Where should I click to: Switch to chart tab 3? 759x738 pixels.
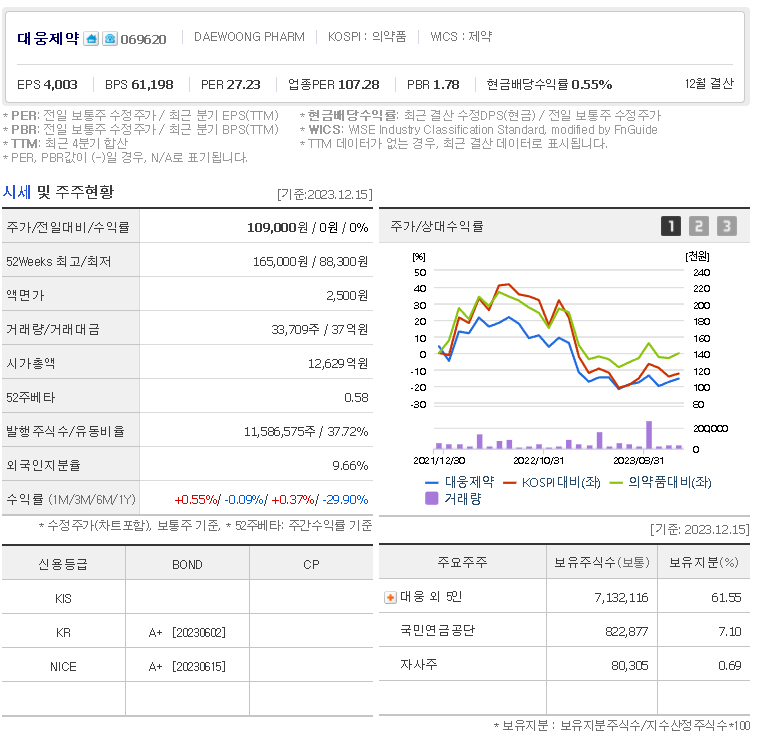coord(727,226)
